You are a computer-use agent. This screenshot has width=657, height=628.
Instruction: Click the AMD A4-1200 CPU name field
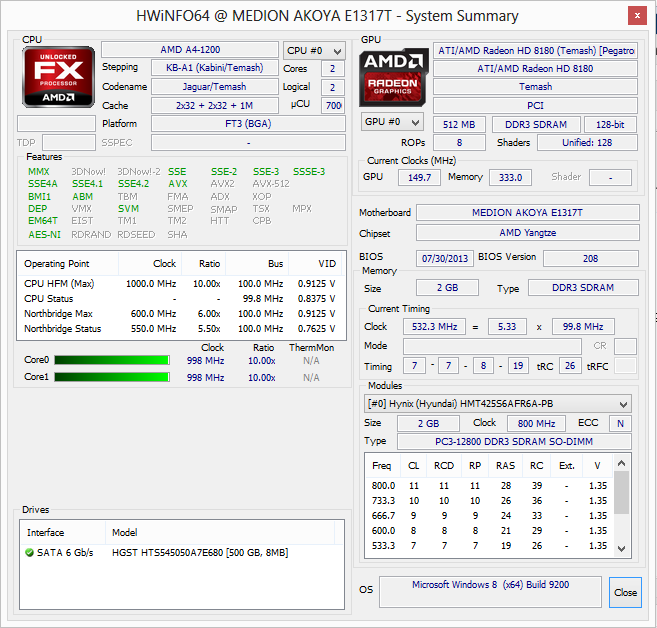pos(190,50)
